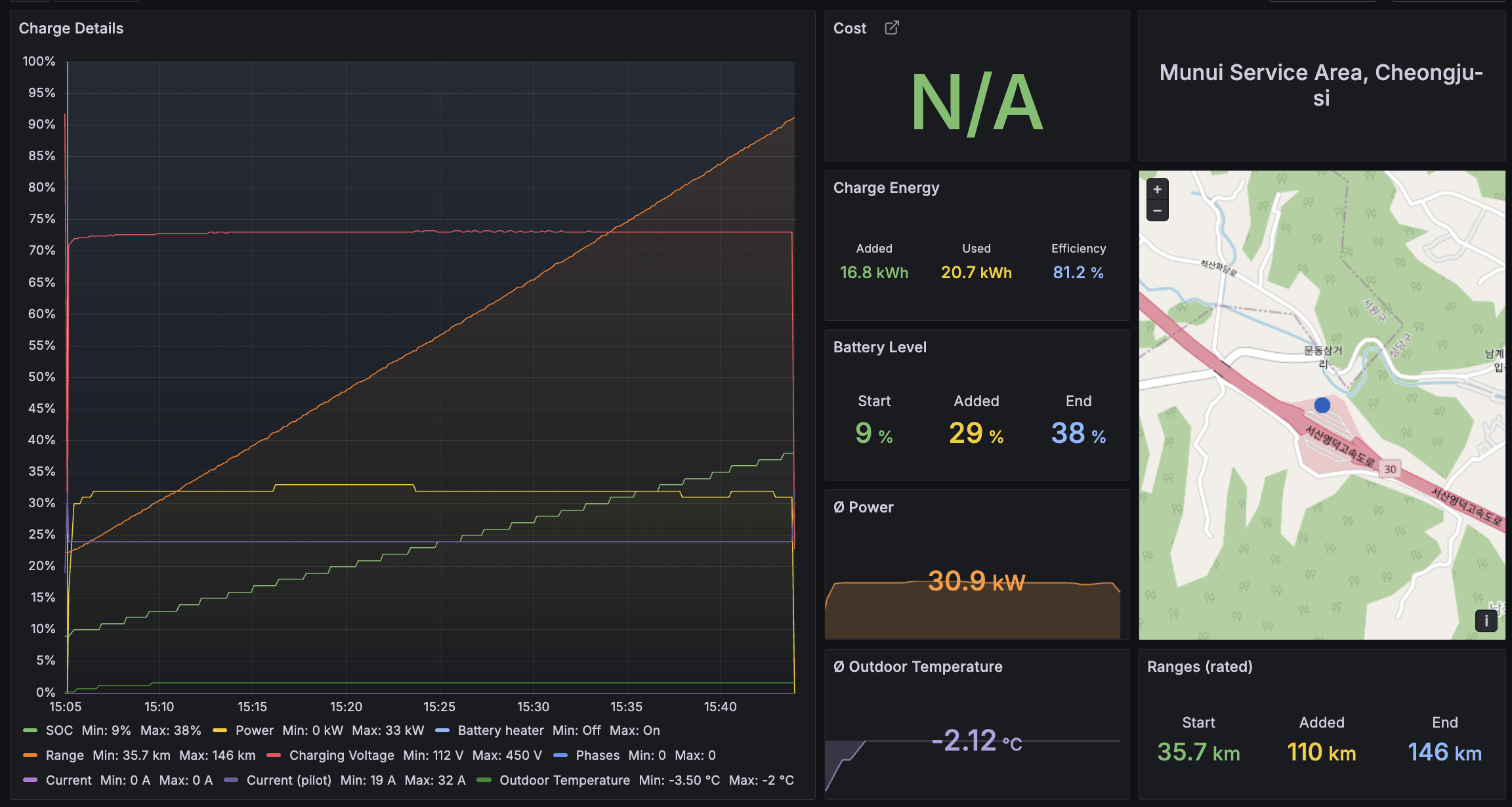The width and height of the screenshot is (1512, 807).
Task: Click the red Charging Voltage color swatch
Action: 274,755
